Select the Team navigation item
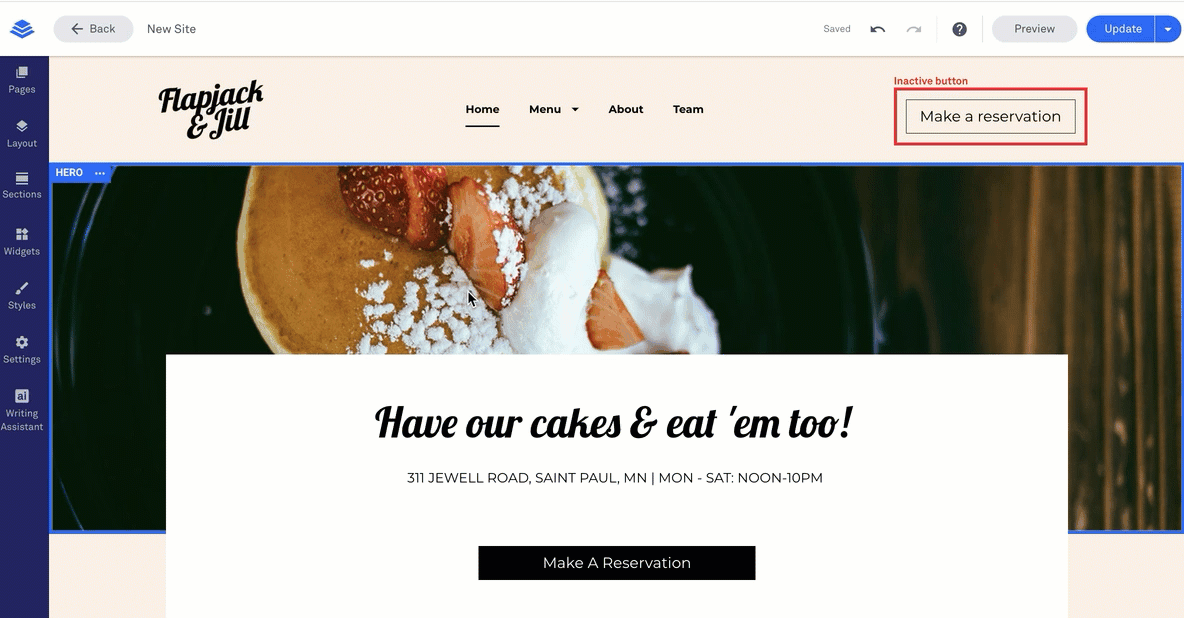The height and width of the screenshot is (618, 1184). click(688, 109)
